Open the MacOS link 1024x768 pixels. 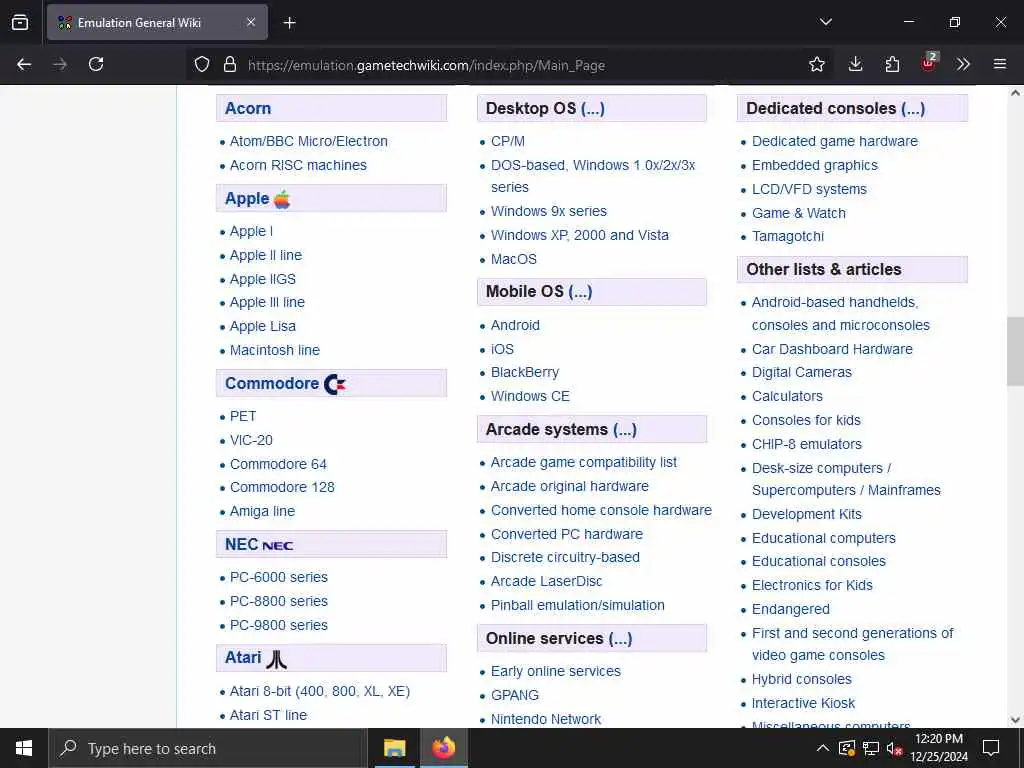(514, 259)
